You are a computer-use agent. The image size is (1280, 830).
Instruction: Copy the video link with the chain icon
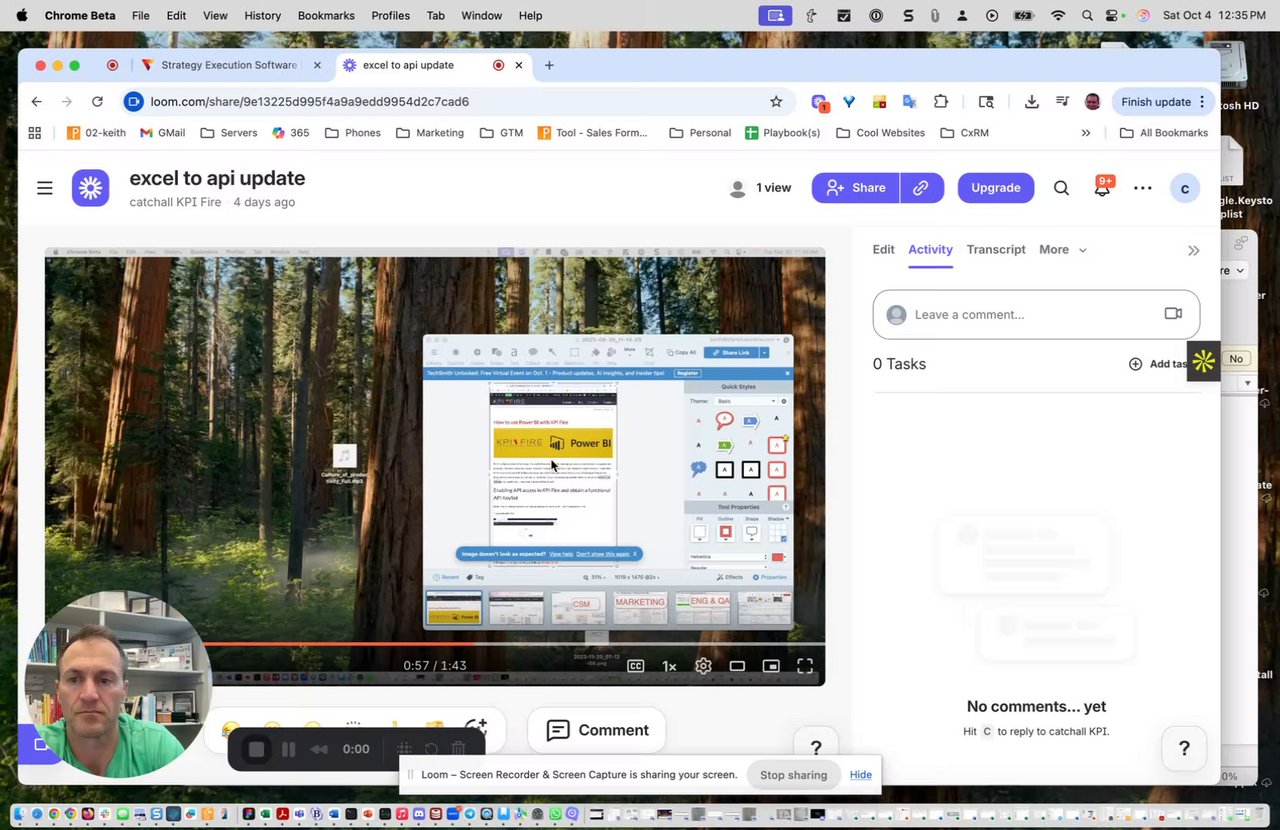coord(921,188)
